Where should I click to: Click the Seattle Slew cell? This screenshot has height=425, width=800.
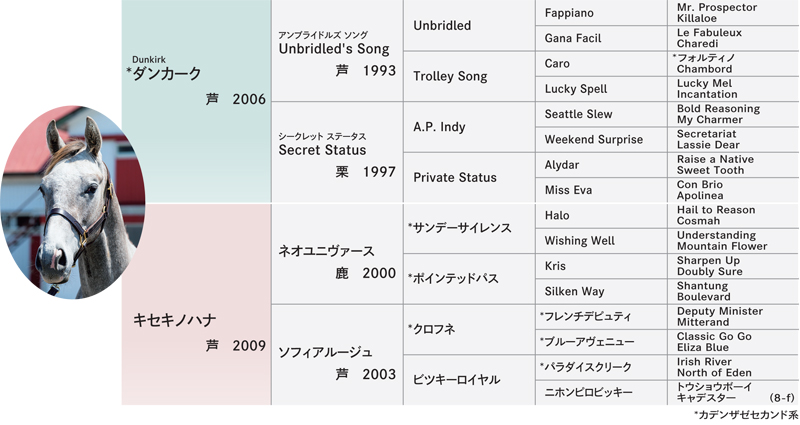[x=601, y=114]
